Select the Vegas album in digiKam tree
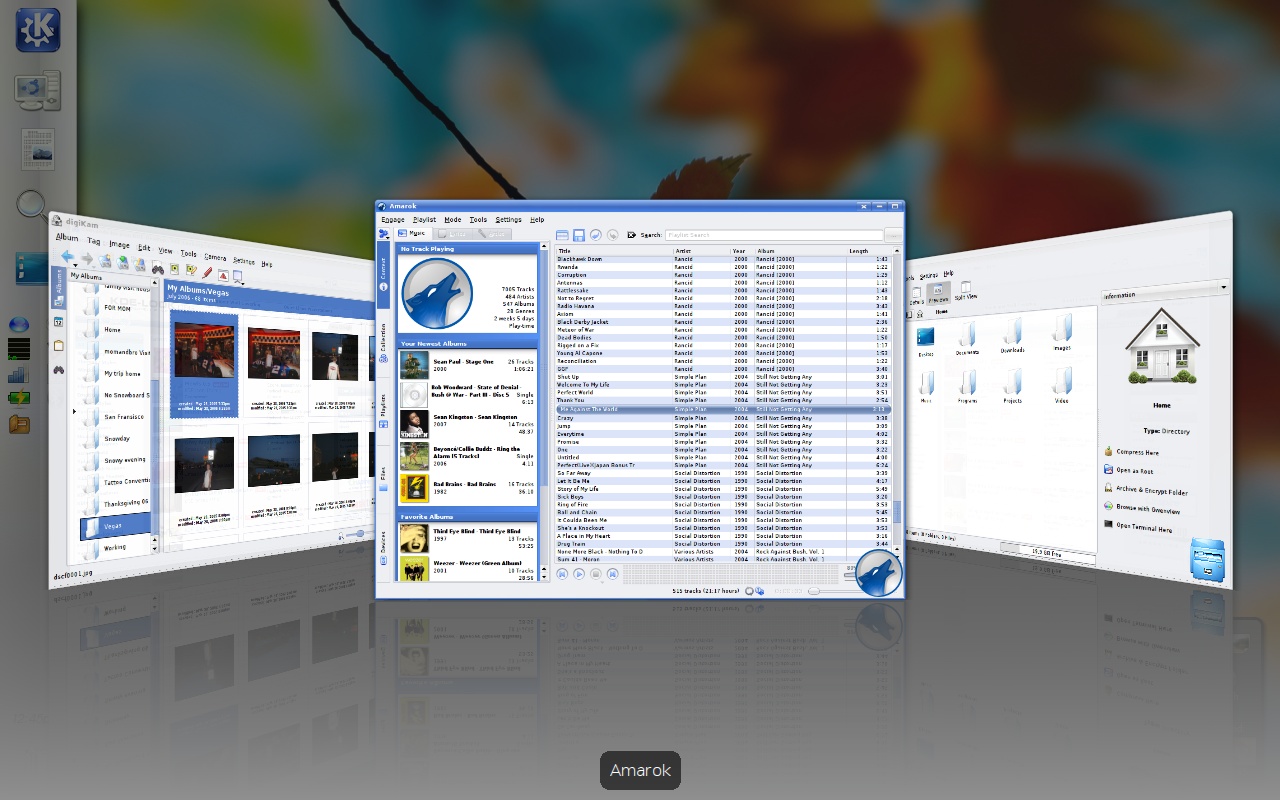Viewport: 1280px width, 800px height. (x=114, y=525)
